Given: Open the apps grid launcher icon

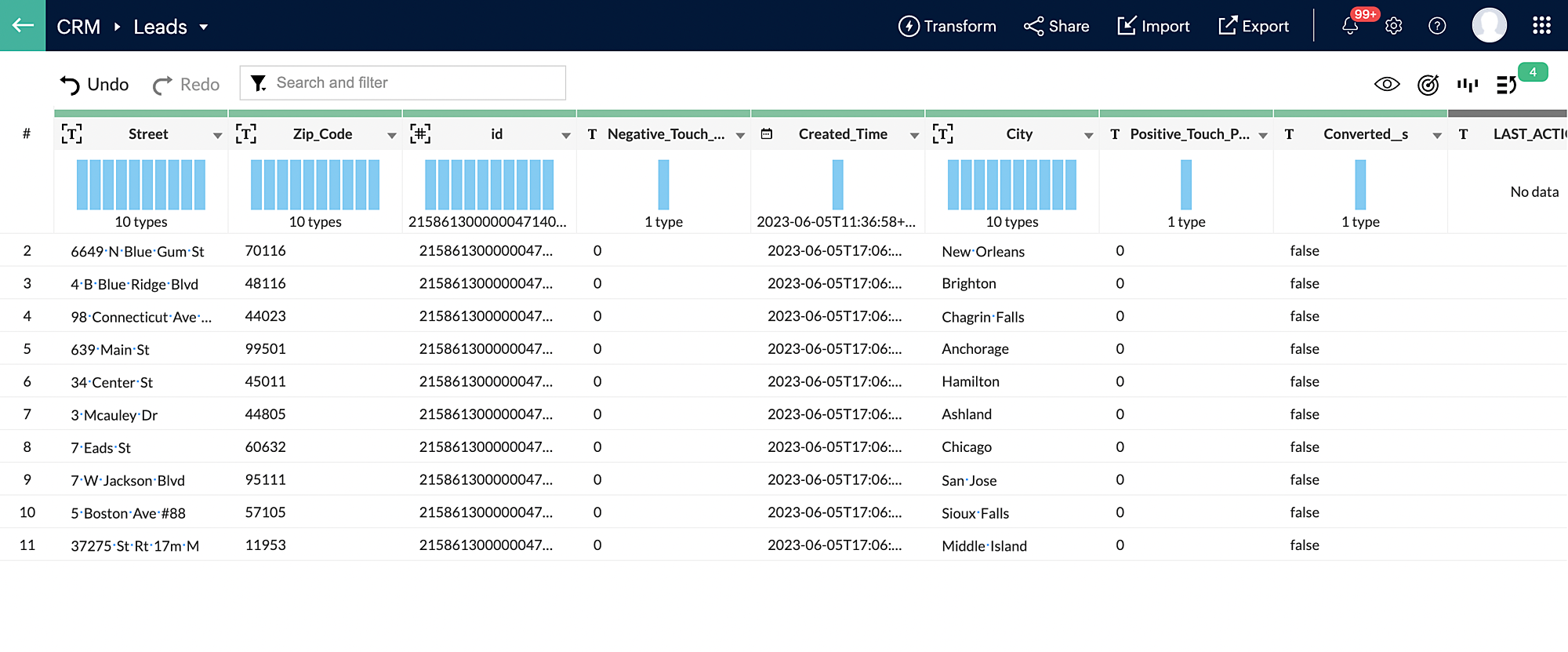Looking at the screenshot, I should point(1541,26).
